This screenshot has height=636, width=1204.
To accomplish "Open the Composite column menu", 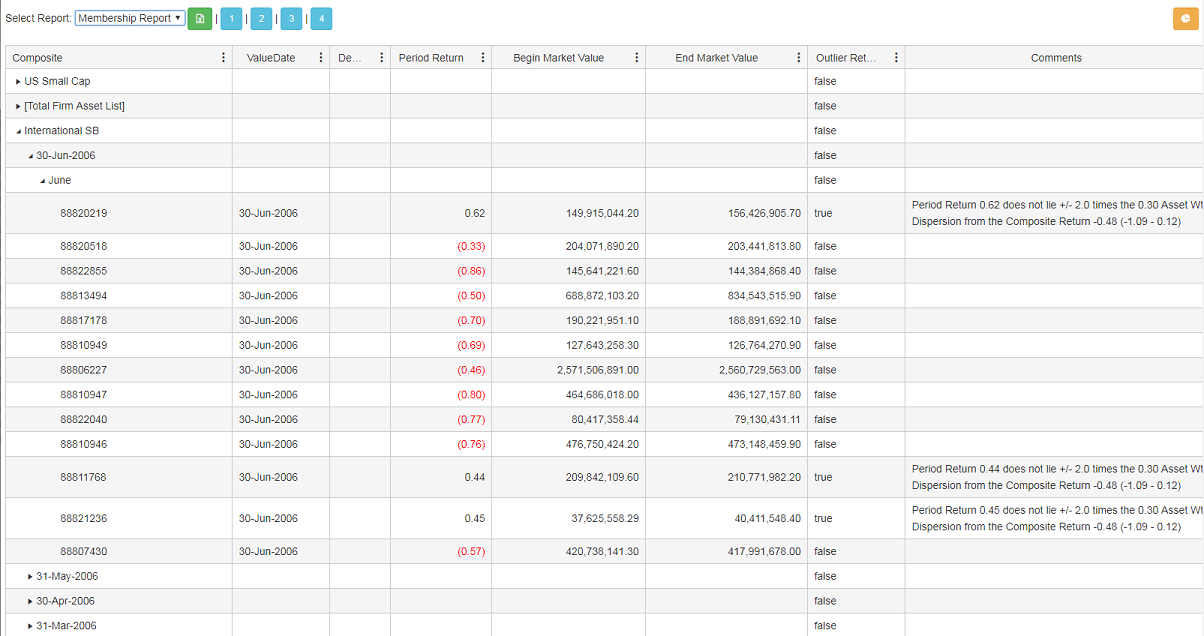I will (223, 58).
